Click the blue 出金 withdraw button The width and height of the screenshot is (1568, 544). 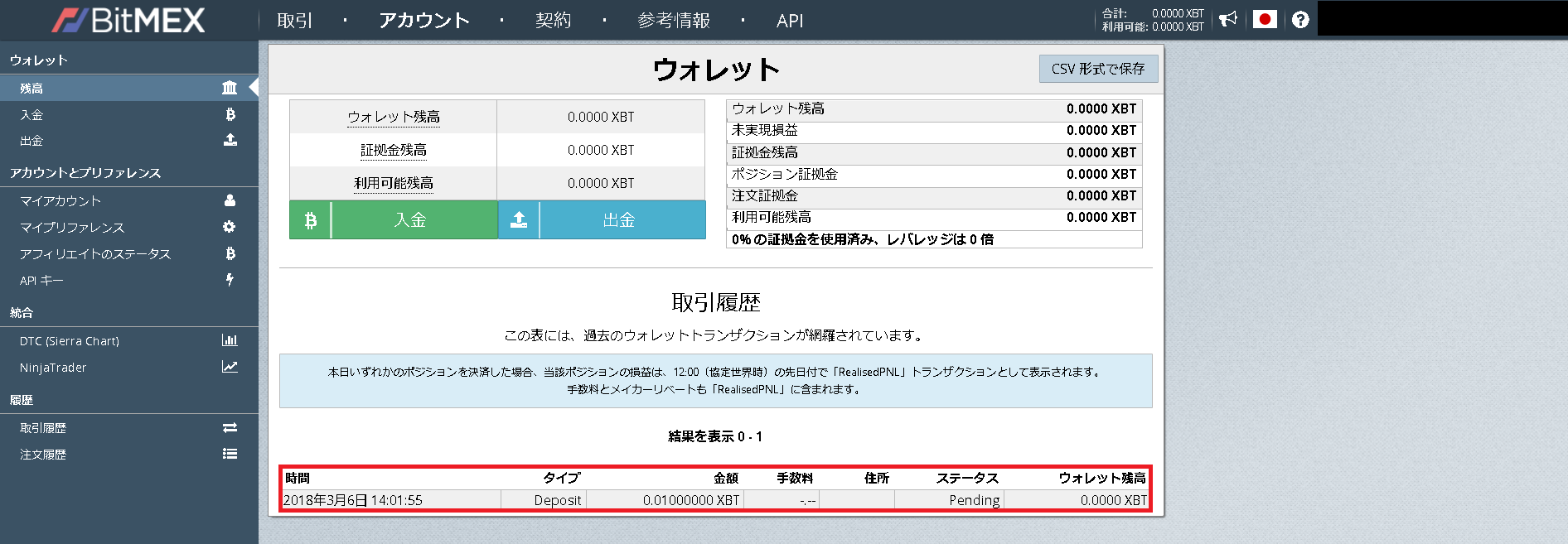coord(602,220)
